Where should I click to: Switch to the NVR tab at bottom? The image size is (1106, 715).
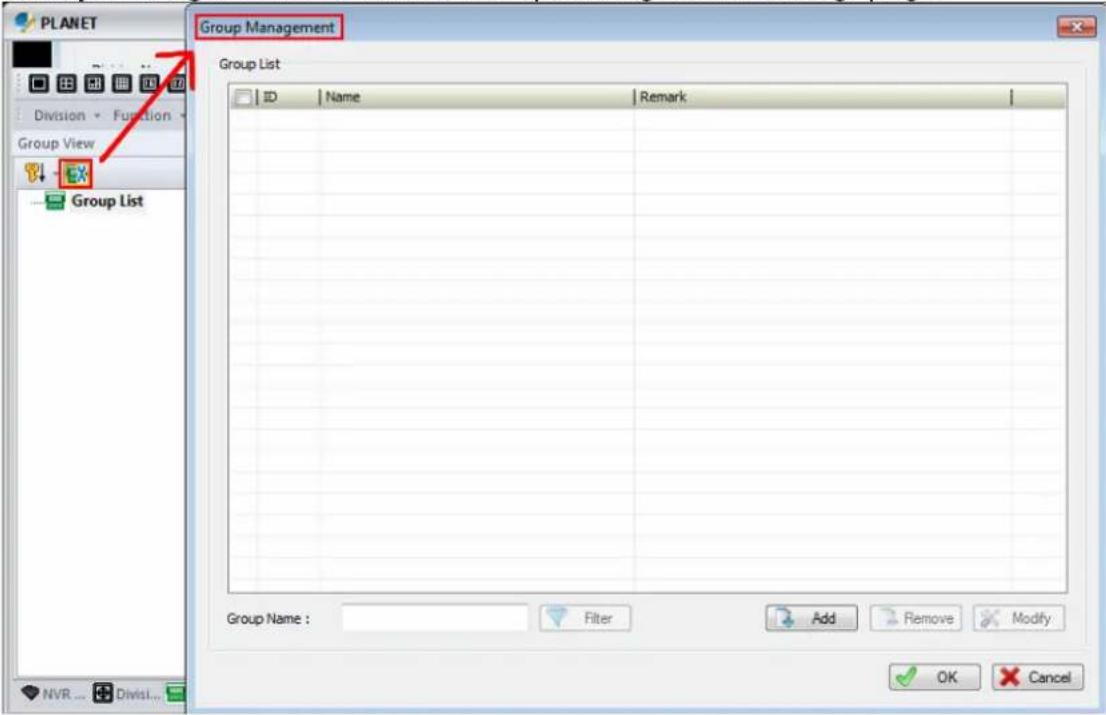[x=52, y=694]
